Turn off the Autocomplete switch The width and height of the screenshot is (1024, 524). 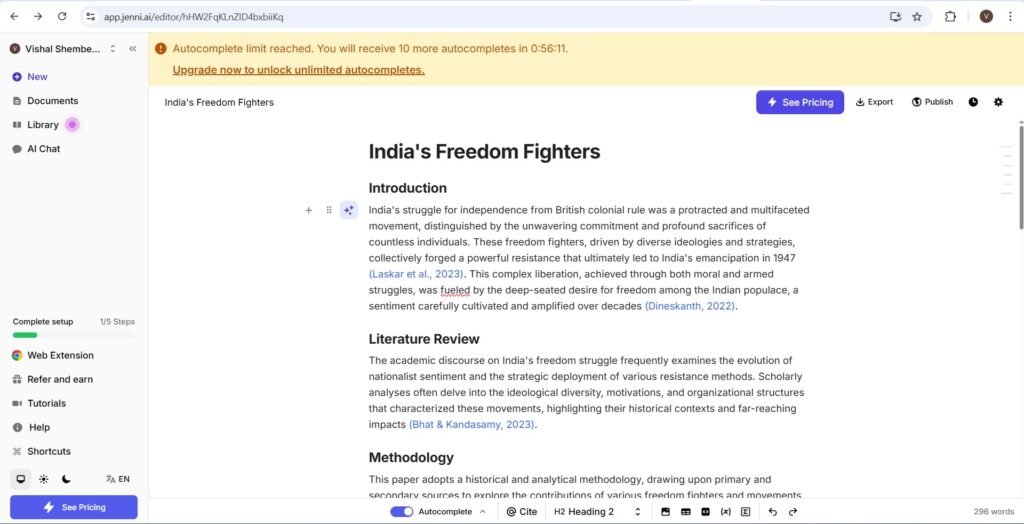tap(401, 512)
